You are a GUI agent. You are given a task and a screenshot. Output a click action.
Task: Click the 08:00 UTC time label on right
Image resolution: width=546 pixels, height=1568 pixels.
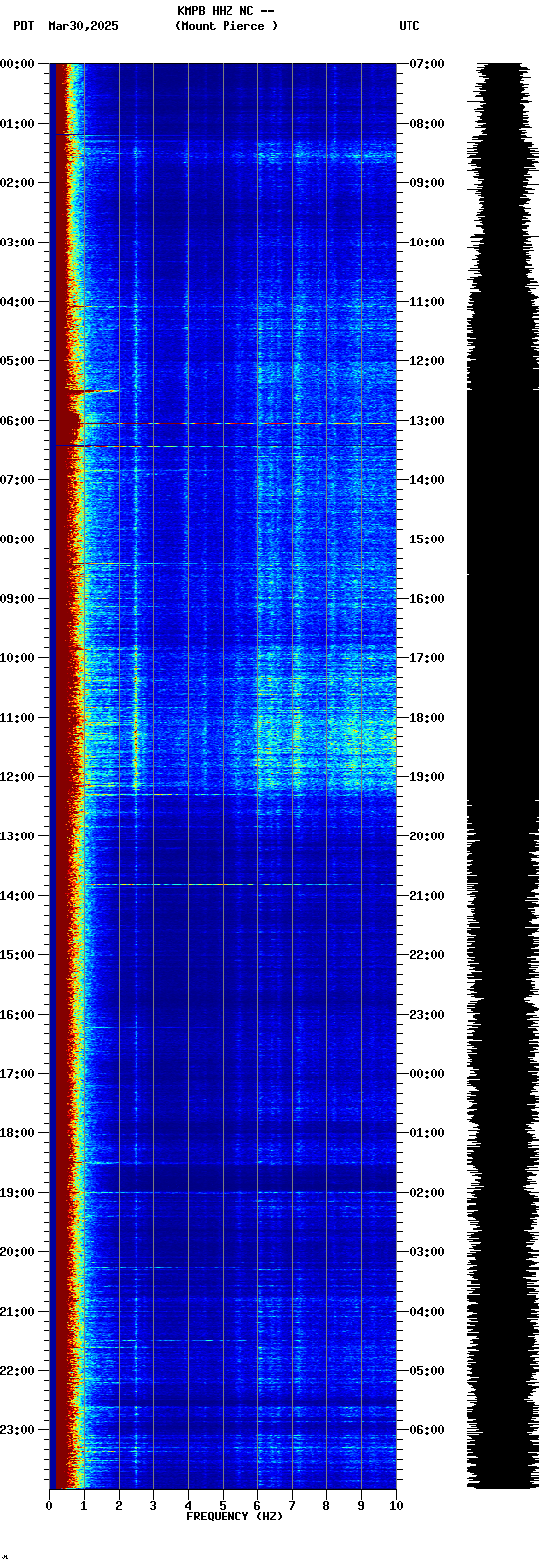pyautogui.click(x=427, y=124)
